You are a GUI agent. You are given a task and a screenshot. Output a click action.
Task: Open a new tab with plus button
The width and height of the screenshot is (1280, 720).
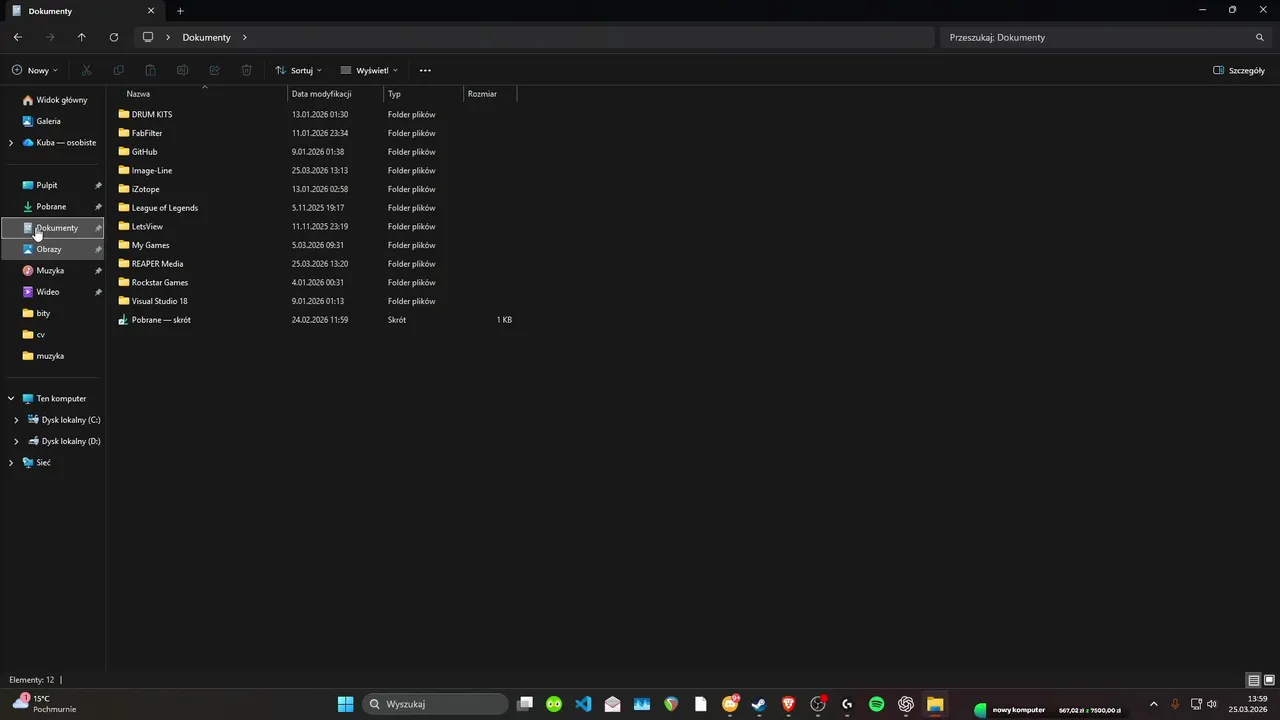(180, 11)
